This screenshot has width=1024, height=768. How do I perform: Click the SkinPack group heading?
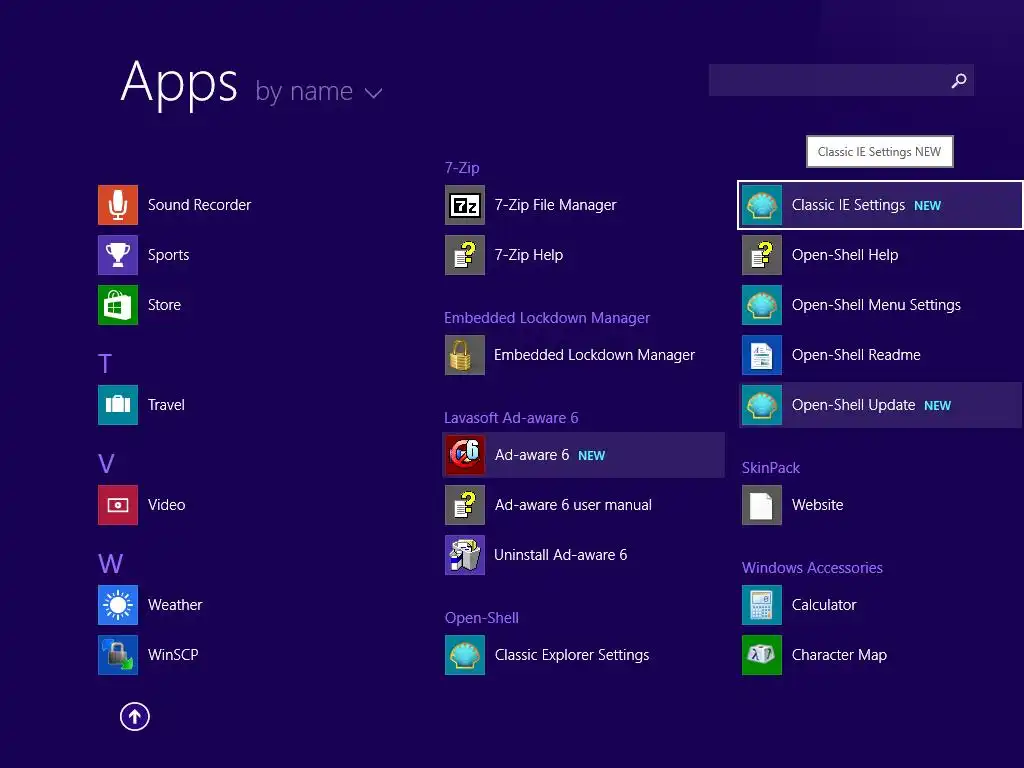click(771, 468)
